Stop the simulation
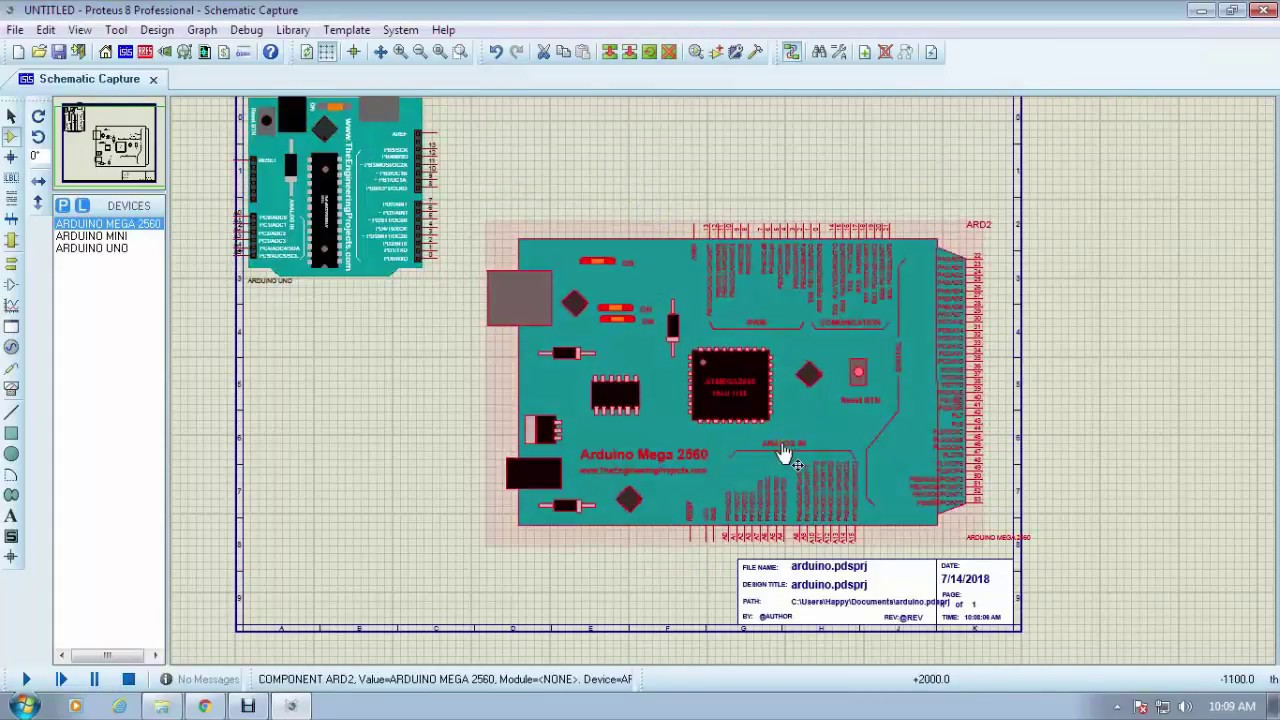This screenshot has height=720, width=1280. tap(128, 679)
